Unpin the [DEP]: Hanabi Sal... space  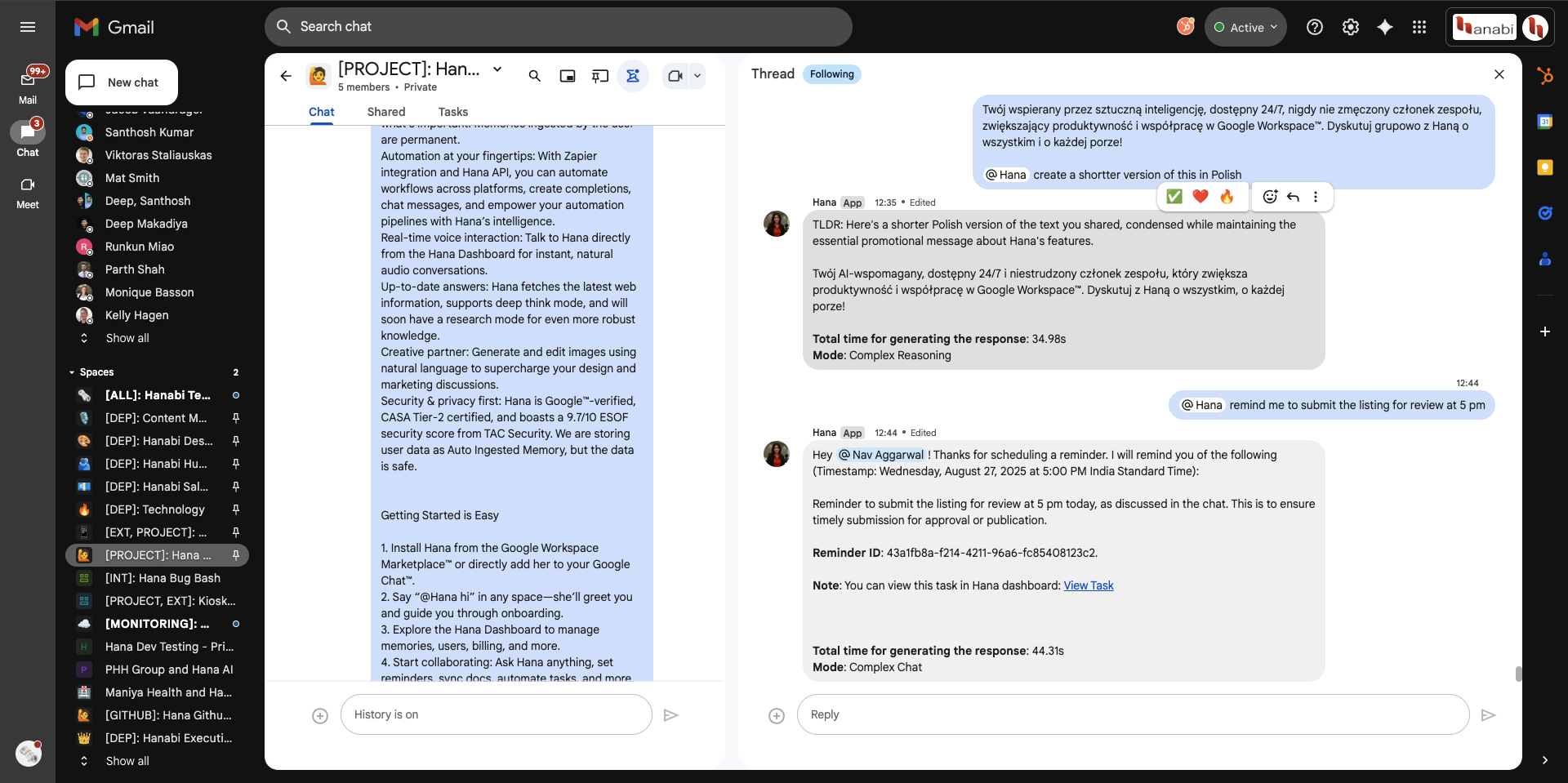[236, 487]
